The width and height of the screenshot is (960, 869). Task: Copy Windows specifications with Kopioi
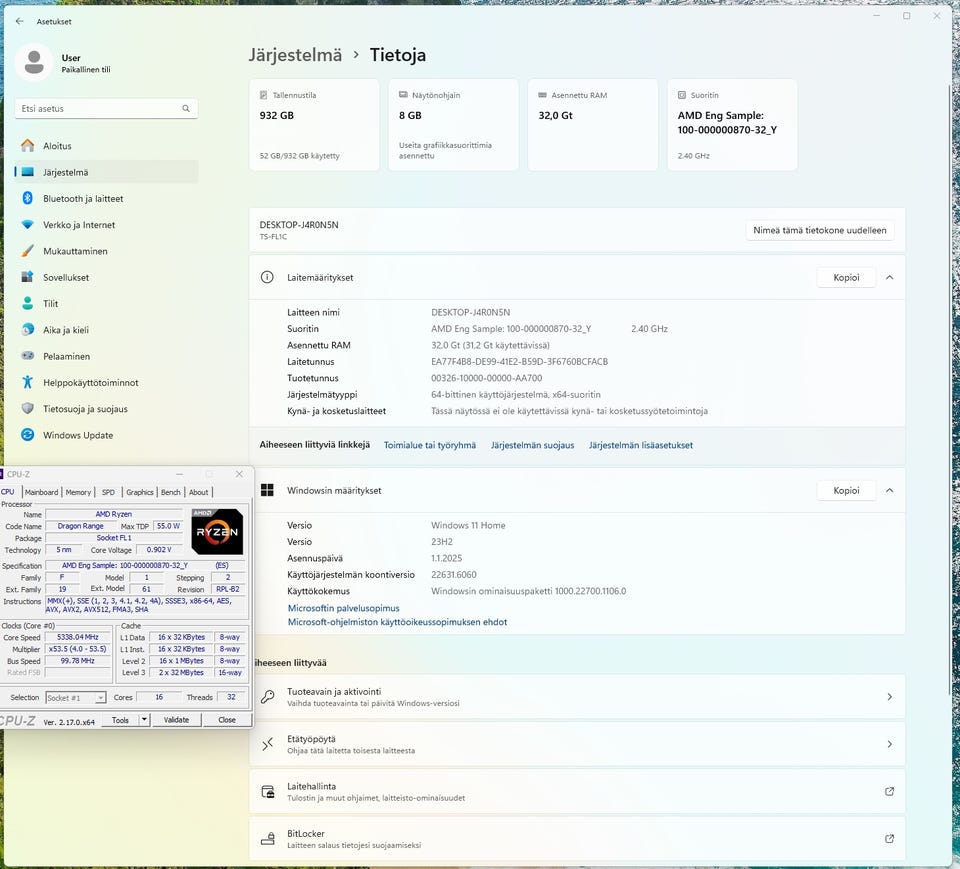point(846,491)
